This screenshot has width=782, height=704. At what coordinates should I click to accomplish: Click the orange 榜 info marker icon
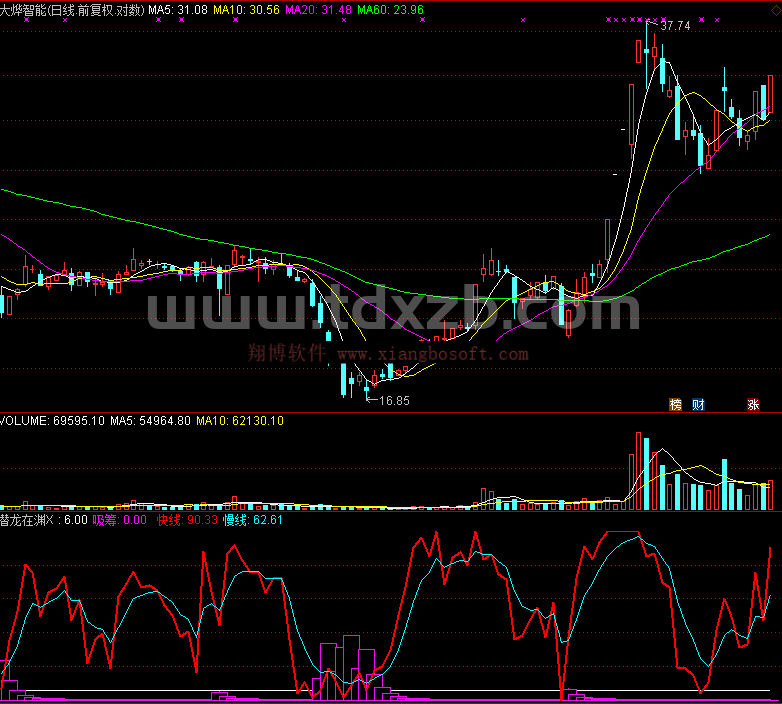pyautogui.click(x=675, y=404)
